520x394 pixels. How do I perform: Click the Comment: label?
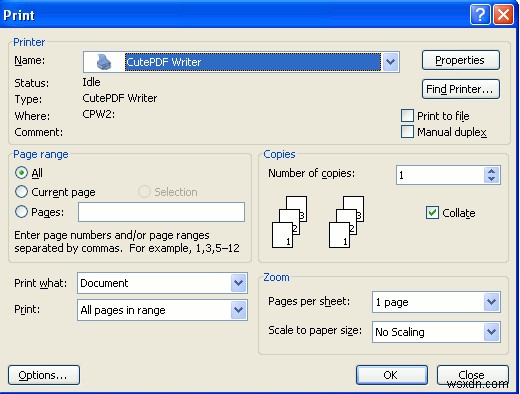pos(38,132)
